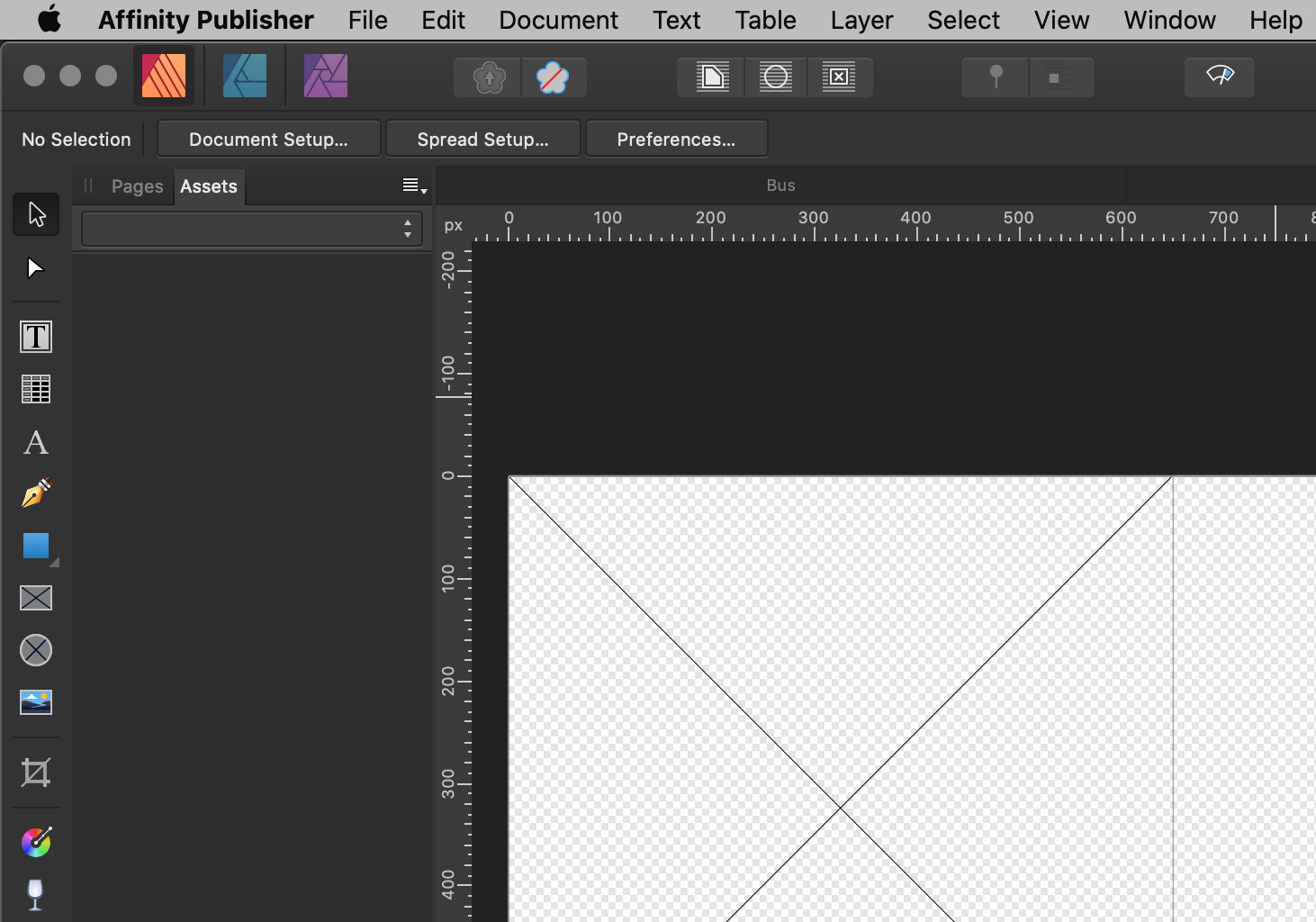This screenshot has height=922, width=1316.
Task: Open the Assets category dropdown
Action: tap(250, 228)
